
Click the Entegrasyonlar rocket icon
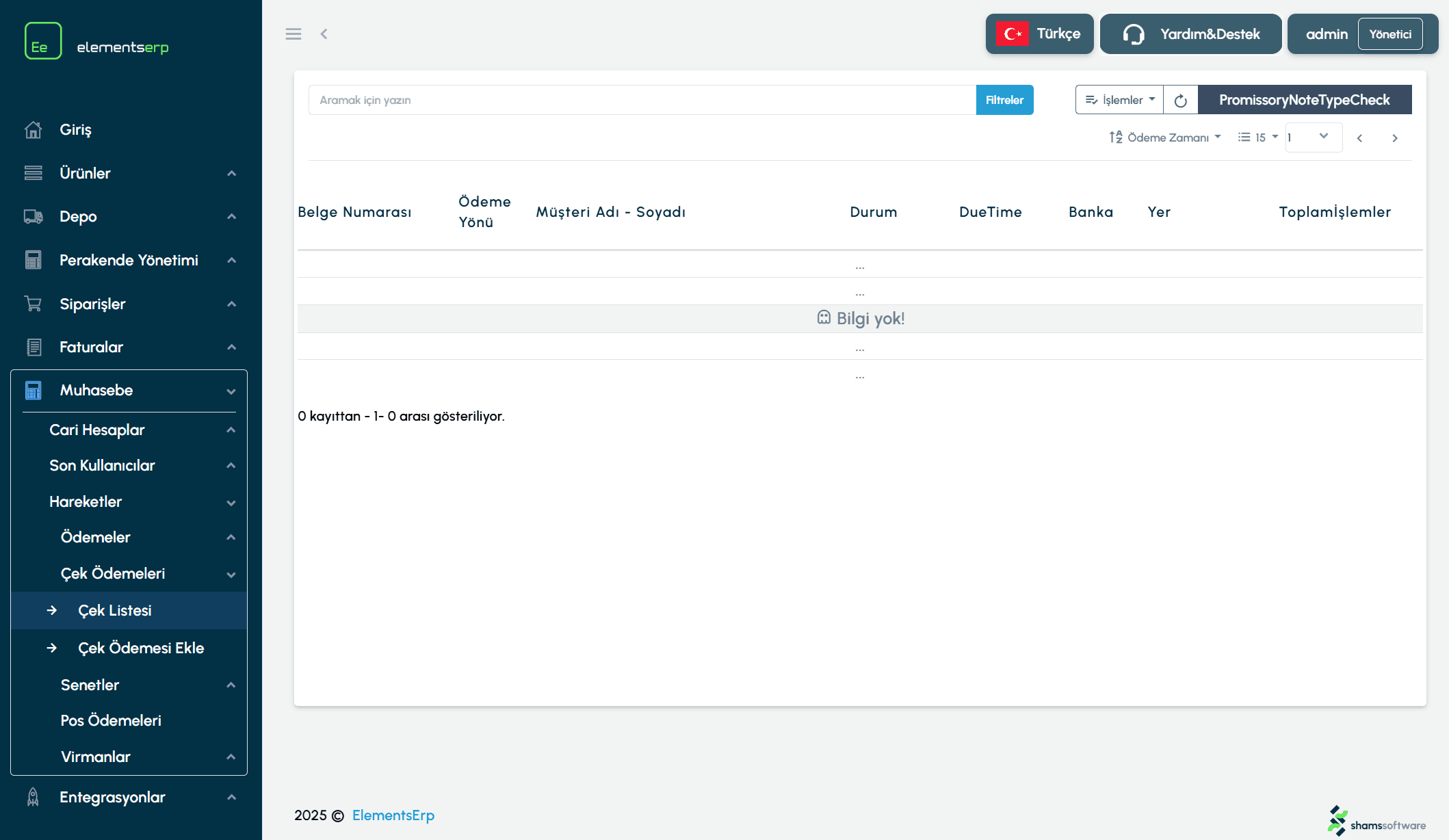click(33, 798)
